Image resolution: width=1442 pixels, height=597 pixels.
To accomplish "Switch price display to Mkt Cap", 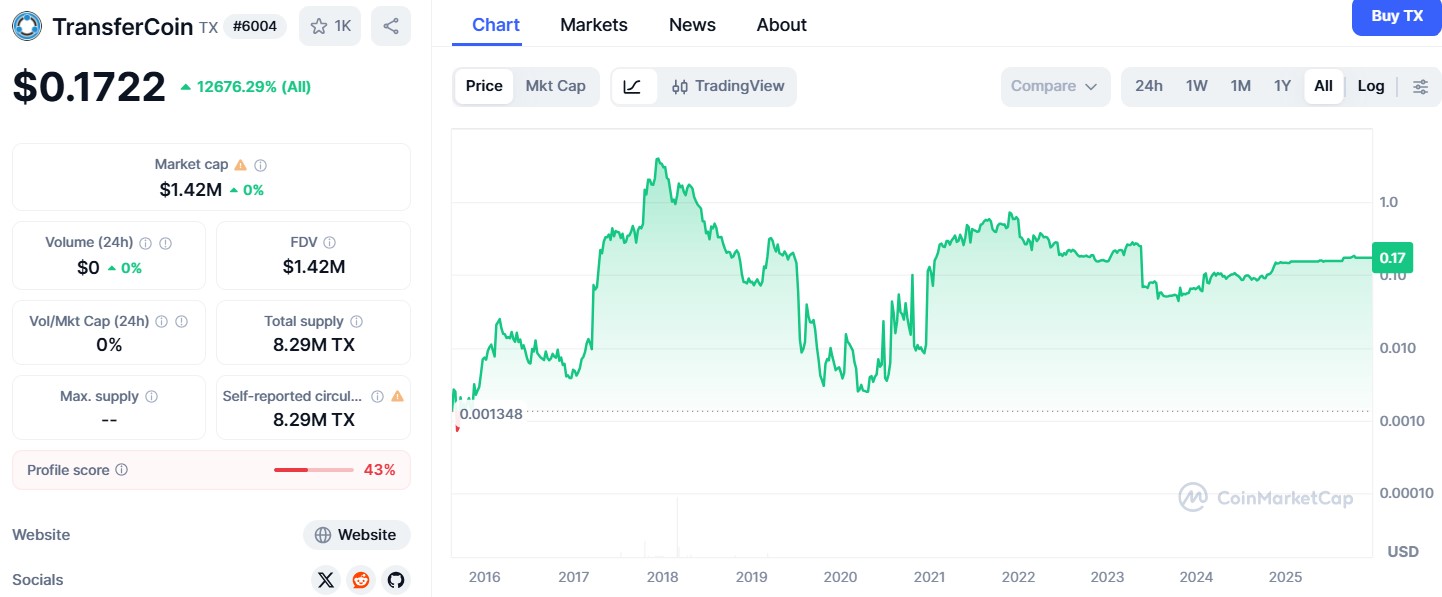I will coord(556,86).
